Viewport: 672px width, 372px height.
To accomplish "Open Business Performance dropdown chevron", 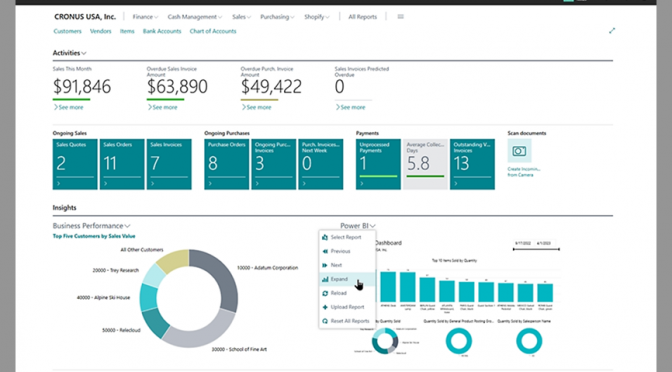I will coord(127,226).
